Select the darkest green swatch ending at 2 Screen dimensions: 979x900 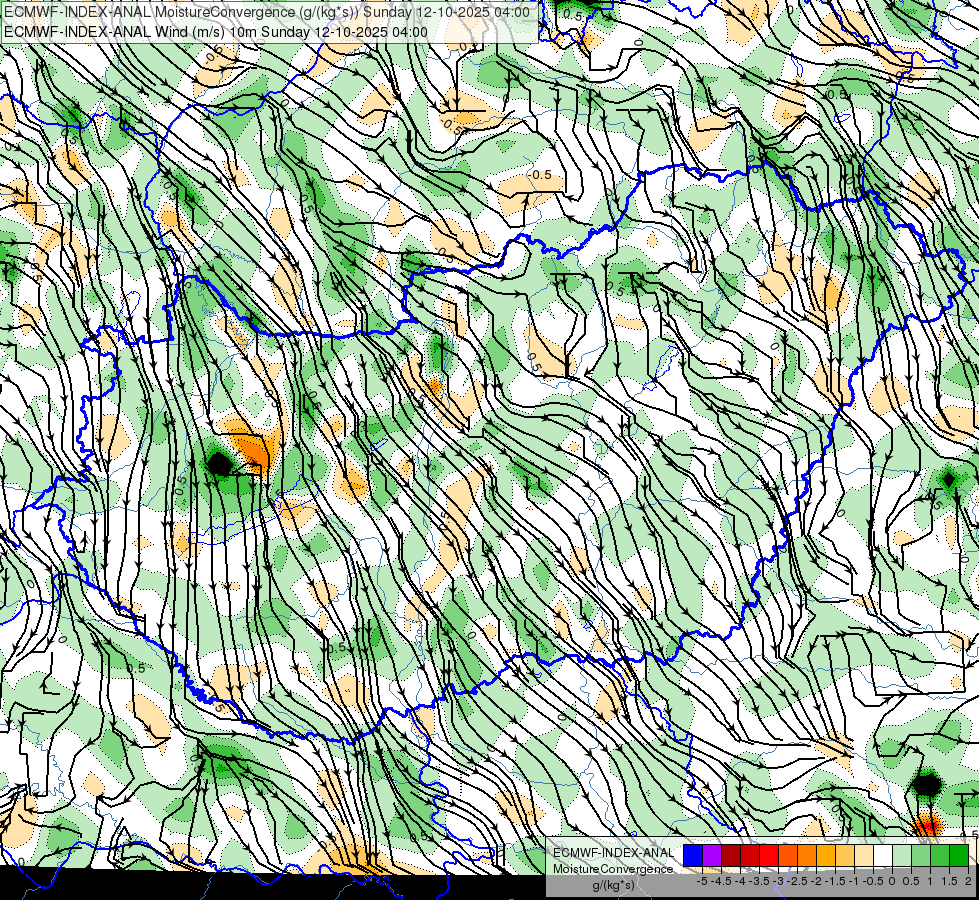959,856
